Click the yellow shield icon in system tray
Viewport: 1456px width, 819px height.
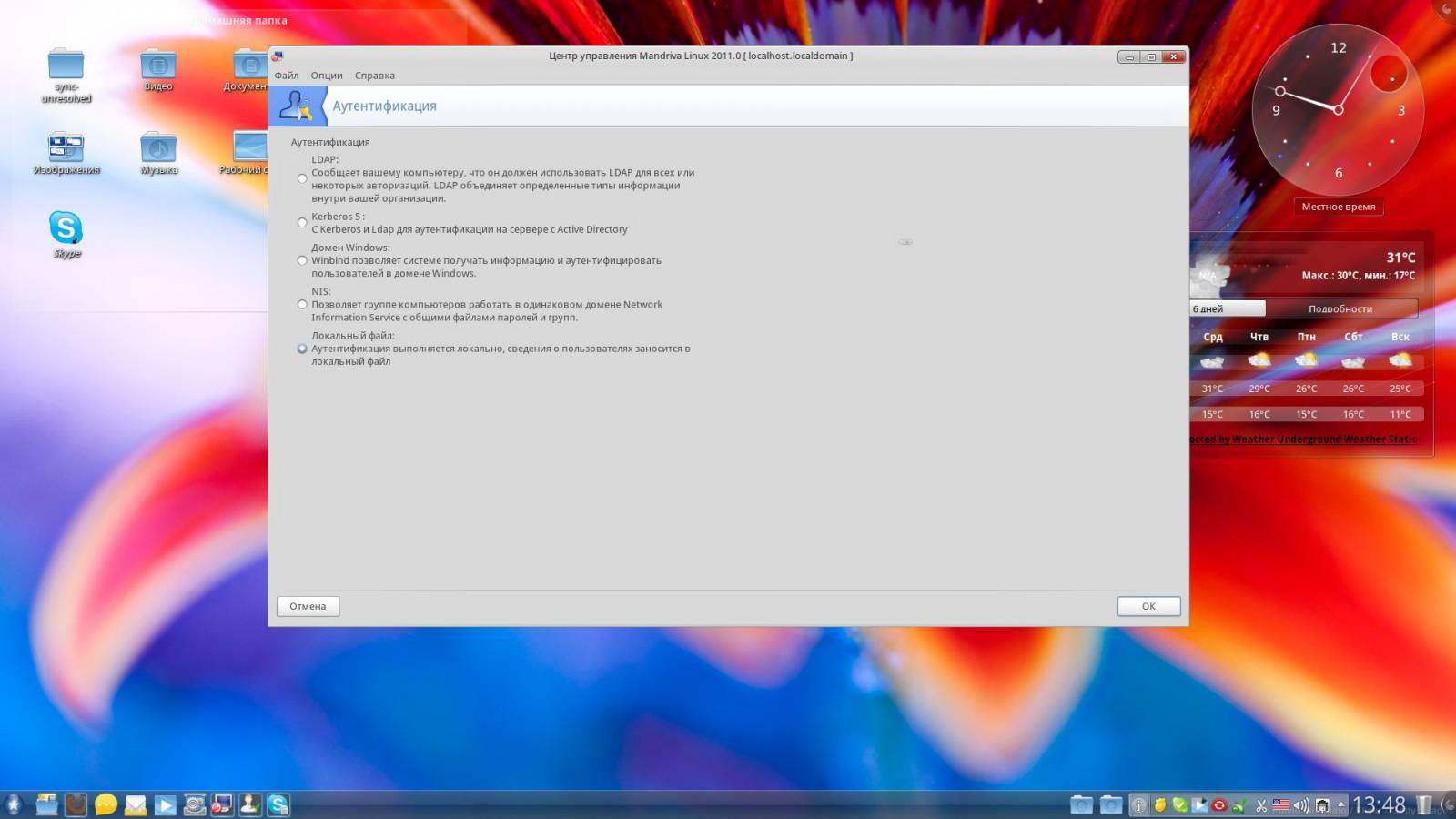pyautogui.click(x=1160, y=805)
